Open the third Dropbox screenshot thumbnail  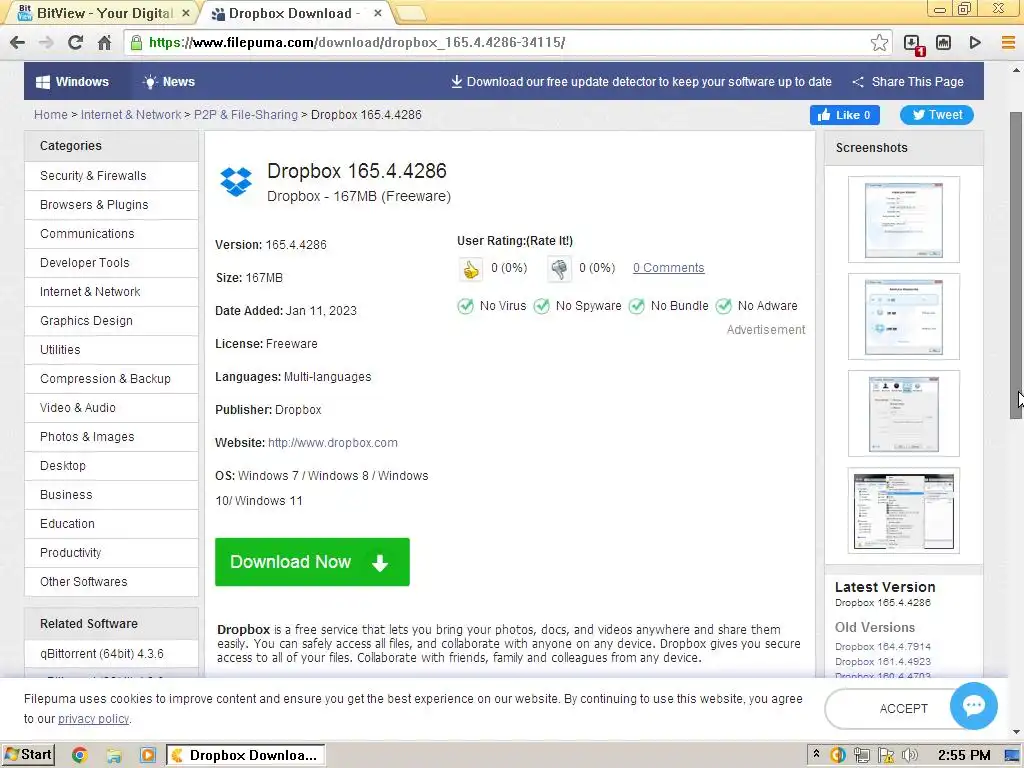[903, 413]
